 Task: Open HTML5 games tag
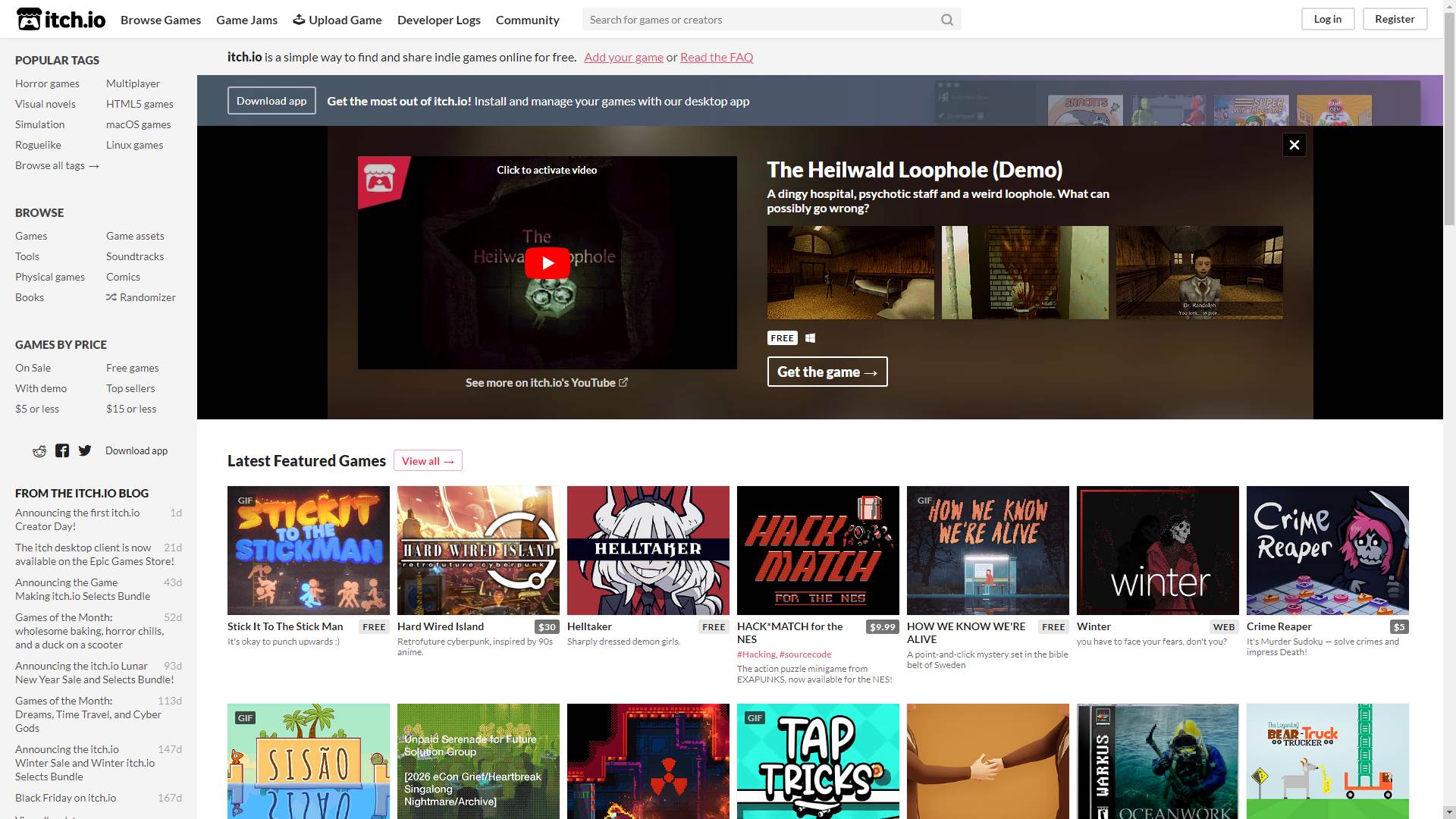coord(140,104)
